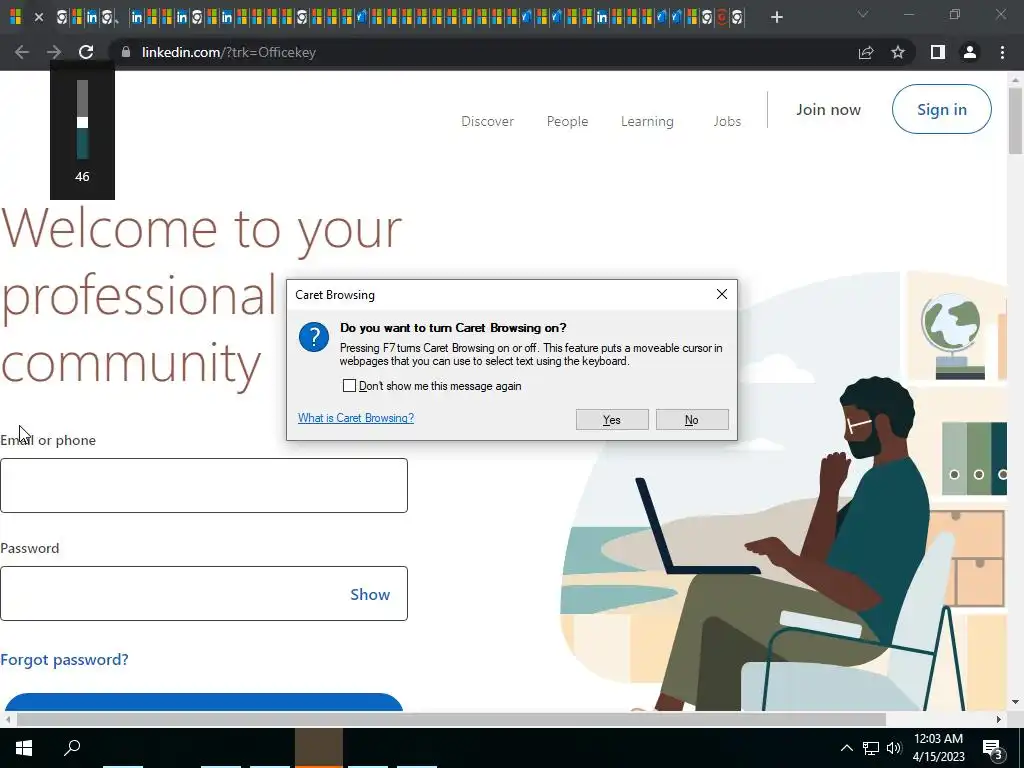The width and height of the screenshot is (1024, 768).
Task: Click the blue question mark icon
Action: pyautogui.click(x=314, y=337)
